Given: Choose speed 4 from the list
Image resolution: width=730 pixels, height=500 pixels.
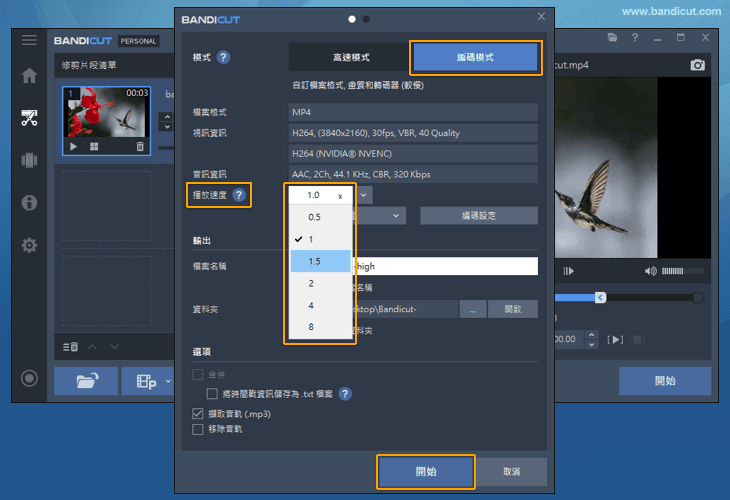Looking at the screenshot, I should [320, 305].
